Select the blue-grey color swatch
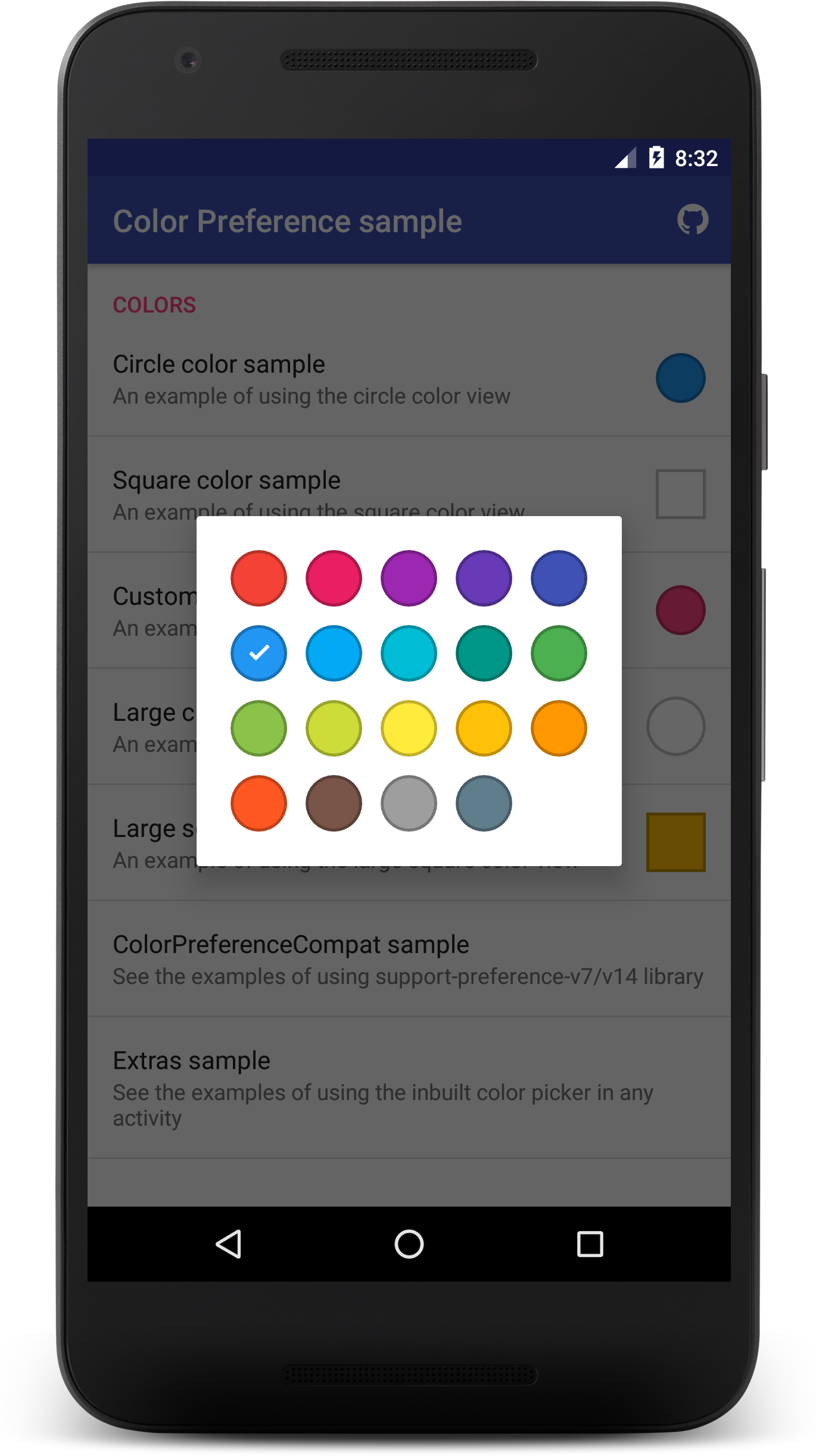 pos(484,803)
